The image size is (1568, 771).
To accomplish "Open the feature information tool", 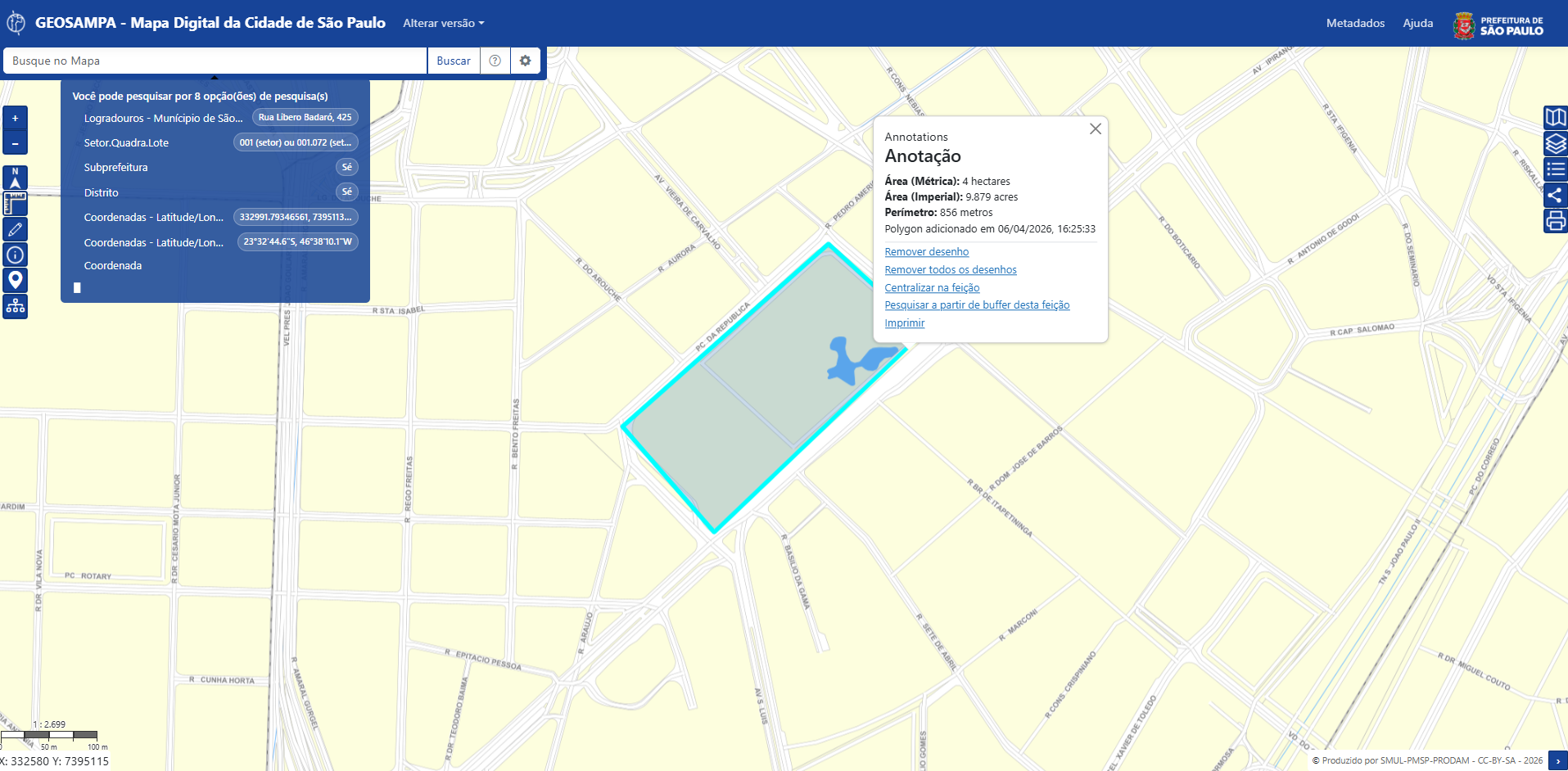I will coord(15,255).
